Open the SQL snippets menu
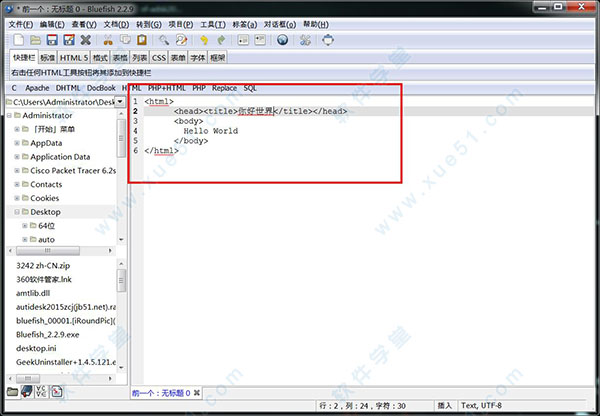Image resolution: width=600 pixels, height=416 pixels. pyautogui.click(x=250, y=88)
